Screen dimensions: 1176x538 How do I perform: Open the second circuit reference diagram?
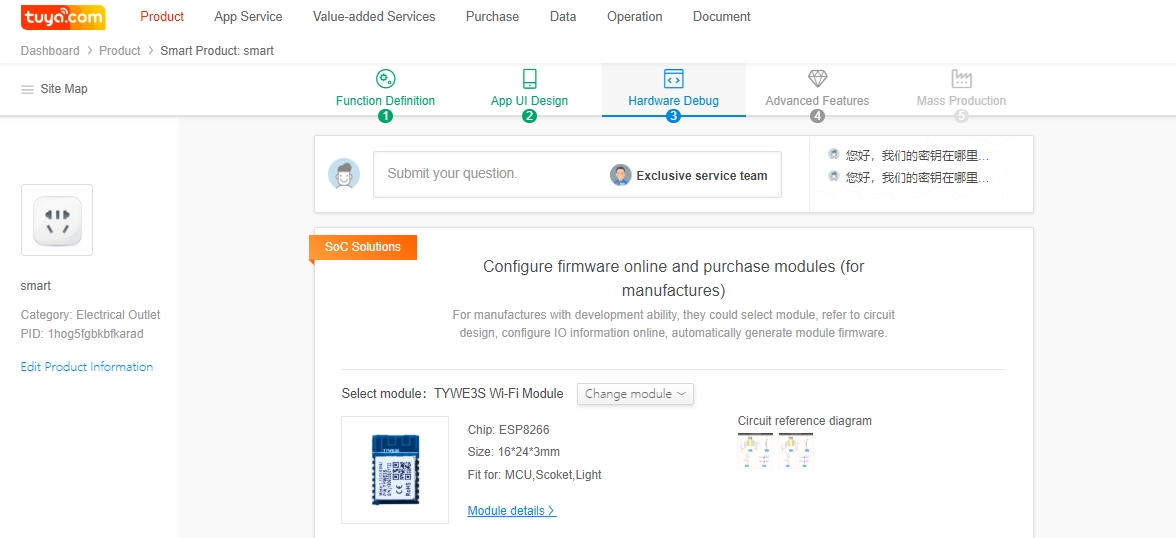click(796, 451)
